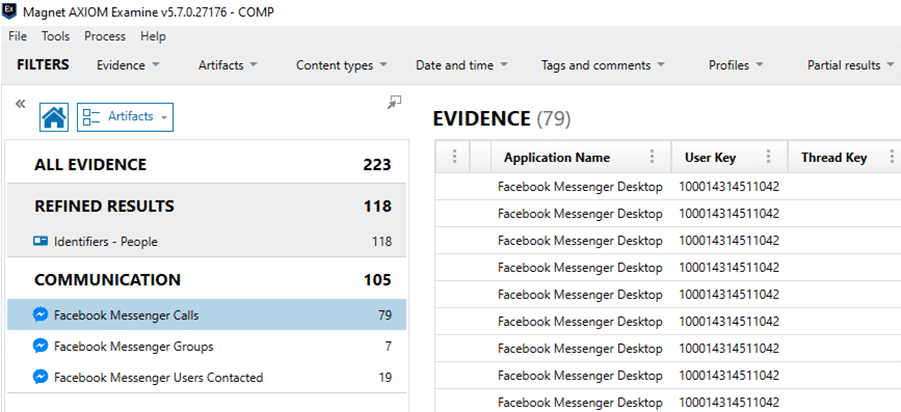Open the Help menu
The image size is (901, 412).
[153, 36]
